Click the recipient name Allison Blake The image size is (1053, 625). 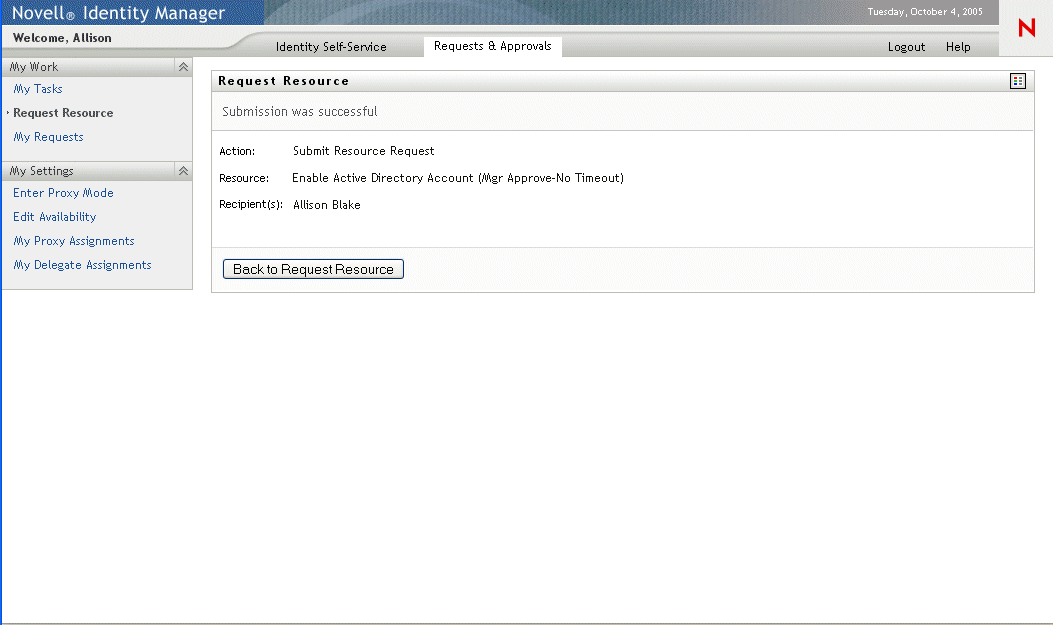[x=326, y=205]
